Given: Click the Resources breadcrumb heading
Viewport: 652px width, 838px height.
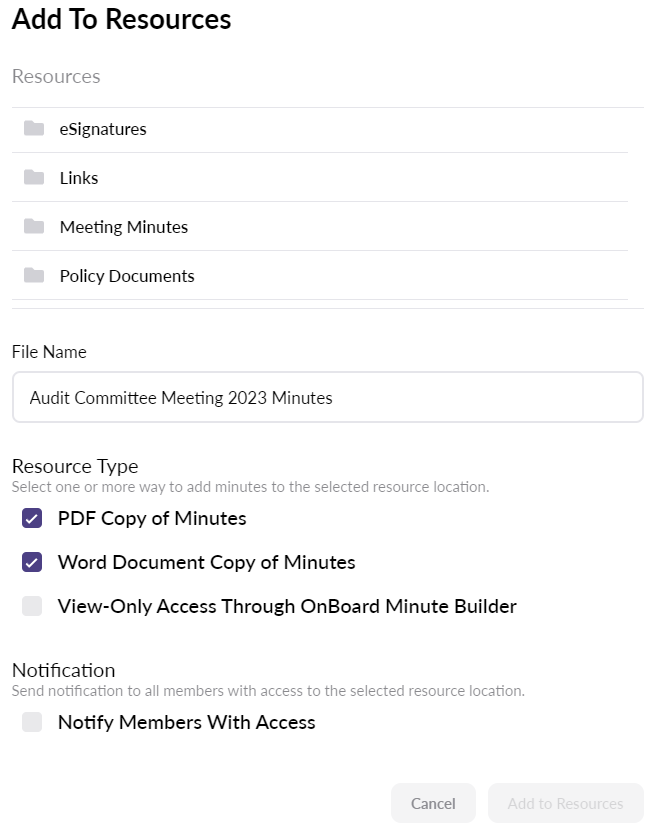Looking at the screenshot, I should pyautogui.click(x=56, y=76).
